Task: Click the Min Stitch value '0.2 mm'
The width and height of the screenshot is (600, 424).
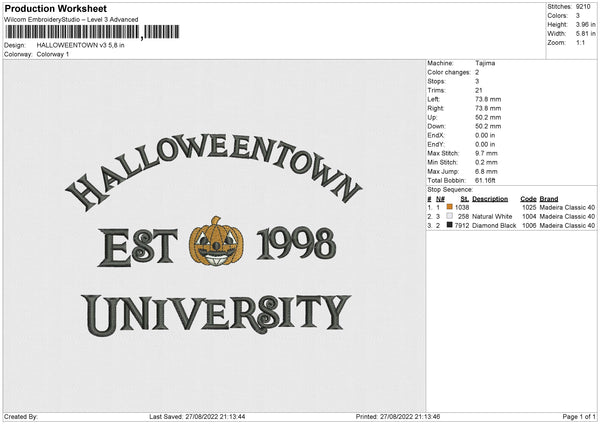Action: tap(486, 162)
